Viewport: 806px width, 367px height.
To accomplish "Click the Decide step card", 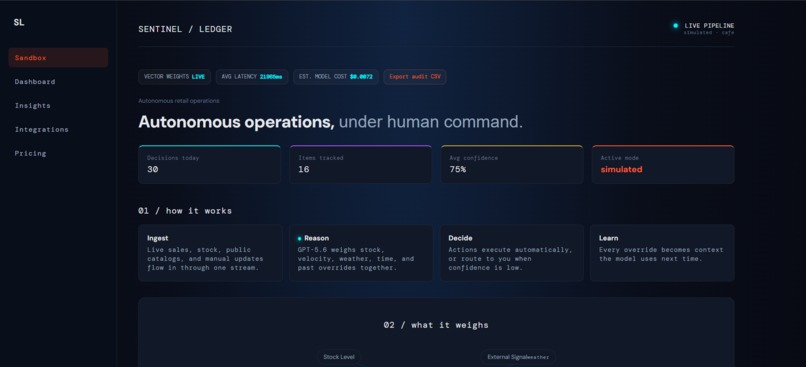I will (512, 253).
